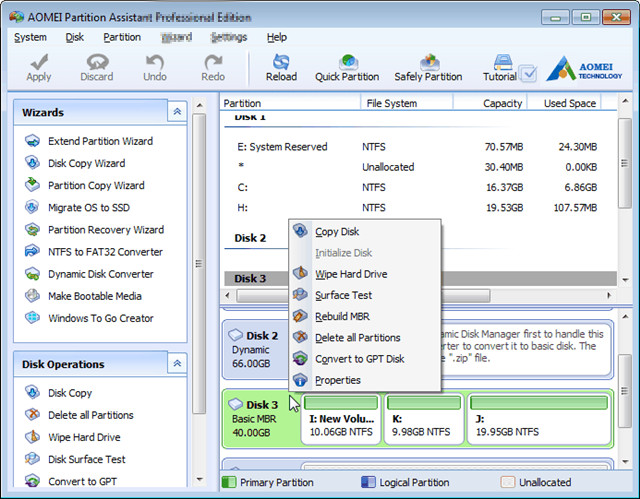
Task: Open the System menu
Action: (30, 37)
